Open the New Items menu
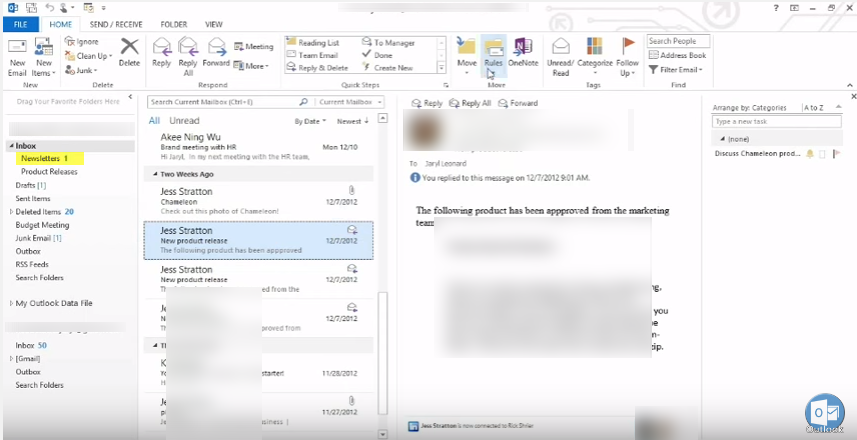The image size is (857, 440). tap(44, 58)
